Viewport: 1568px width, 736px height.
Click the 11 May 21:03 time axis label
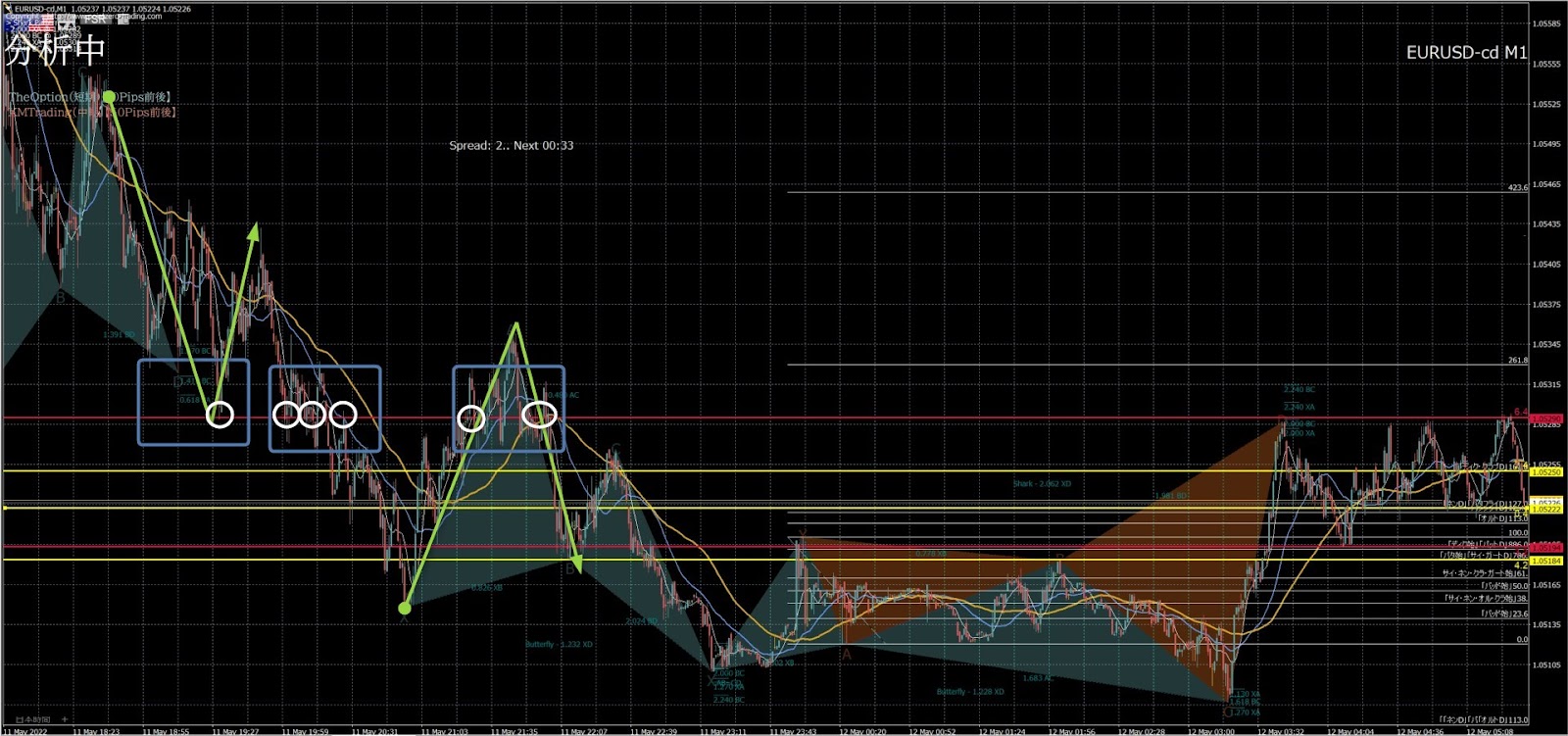(x=444, y=731)
